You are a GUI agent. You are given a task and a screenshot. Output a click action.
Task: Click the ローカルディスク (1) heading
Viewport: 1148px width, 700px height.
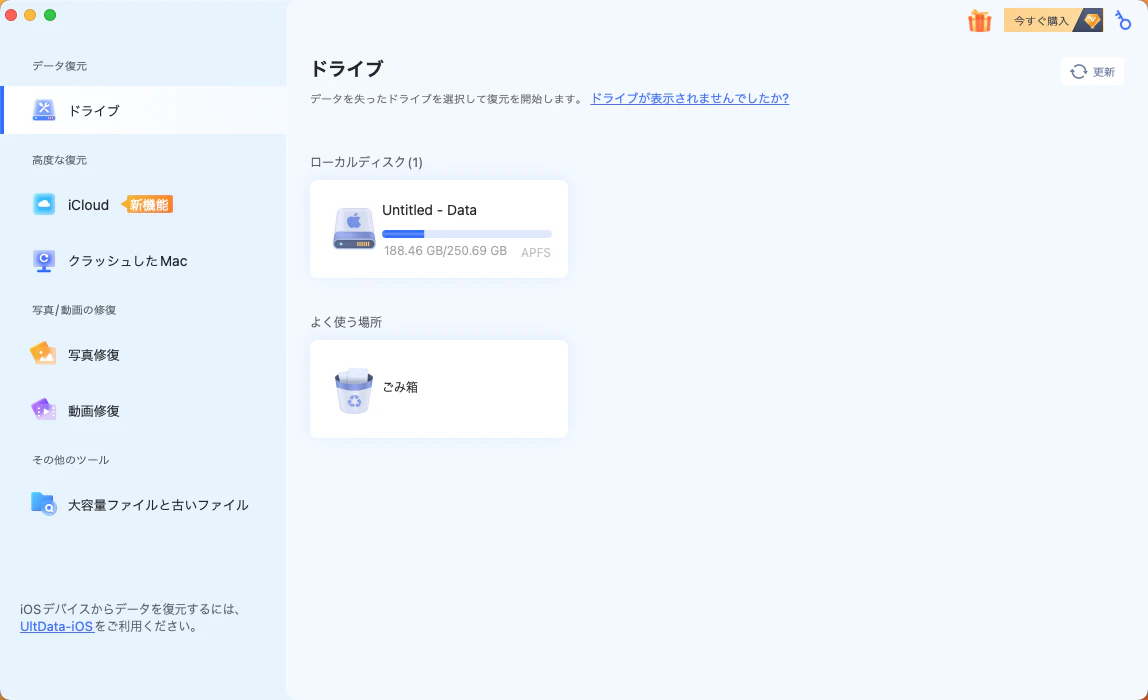click(366, 163)
